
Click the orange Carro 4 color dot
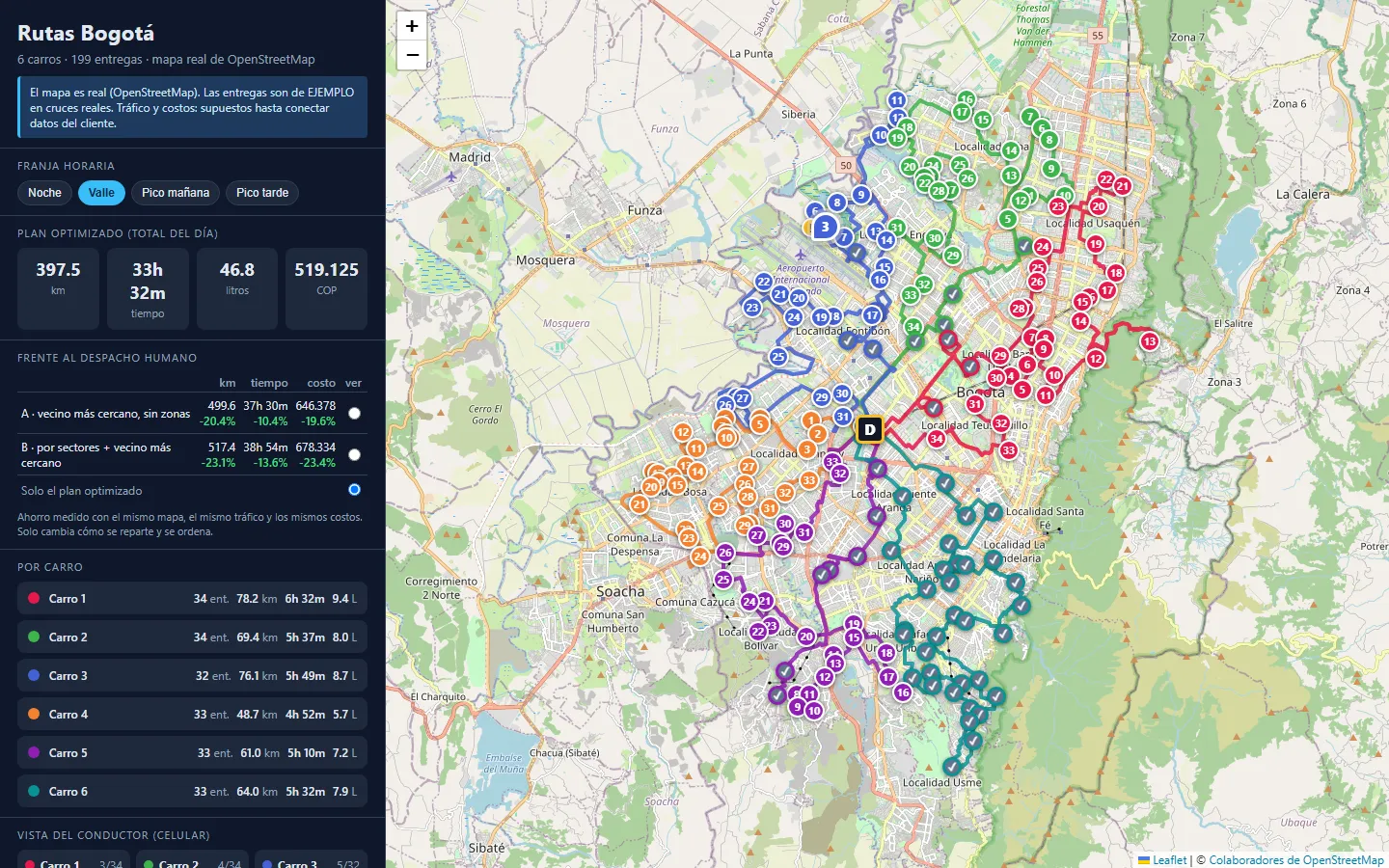tap(34, 714)
